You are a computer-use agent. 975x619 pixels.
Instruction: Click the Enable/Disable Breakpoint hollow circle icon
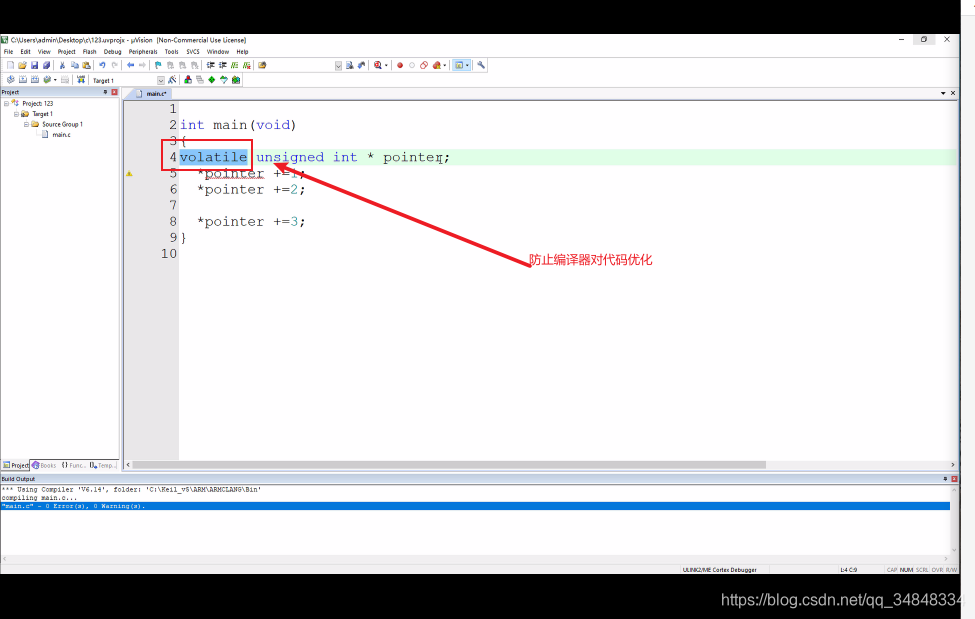click(x=412, y=65)
